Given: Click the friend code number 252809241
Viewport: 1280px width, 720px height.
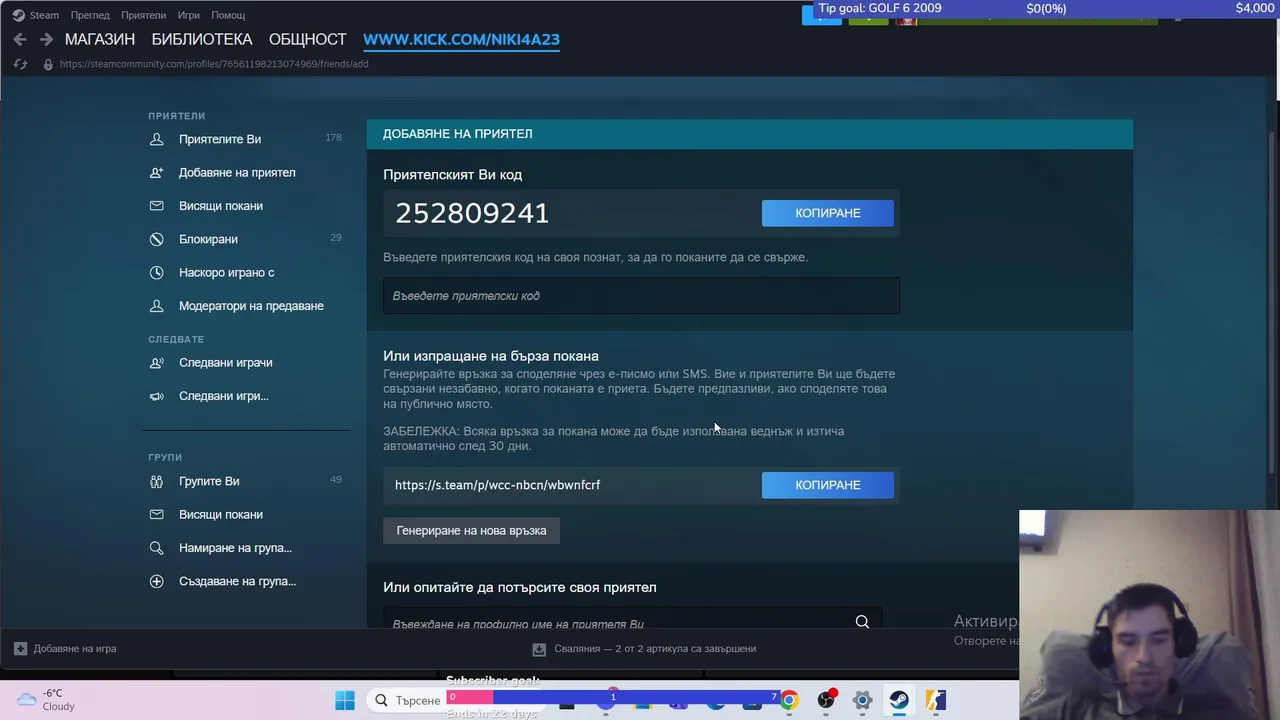Looking at the screenshot, I should tap(472, 213).
